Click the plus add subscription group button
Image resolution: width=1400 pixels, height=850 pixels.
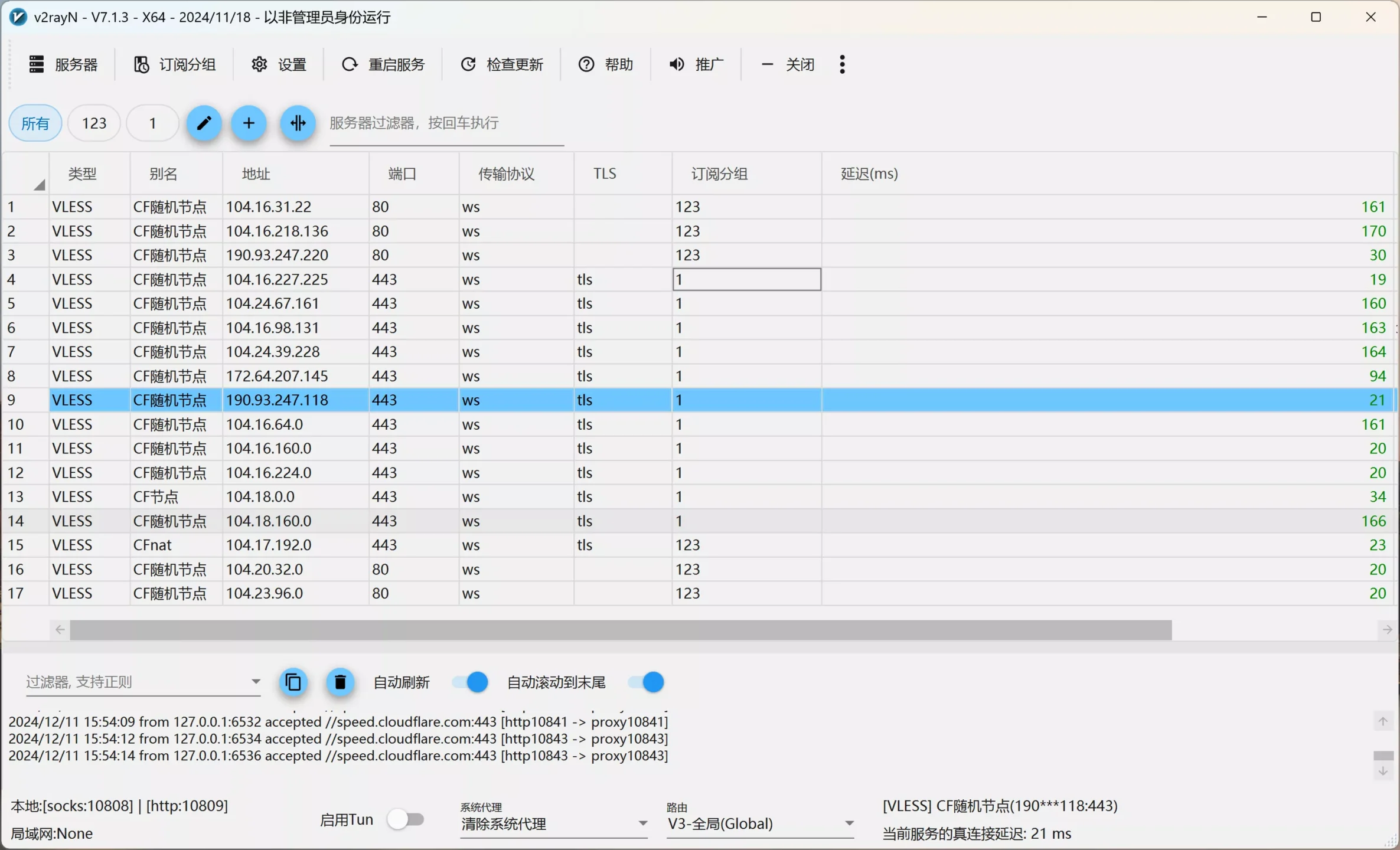249,123
